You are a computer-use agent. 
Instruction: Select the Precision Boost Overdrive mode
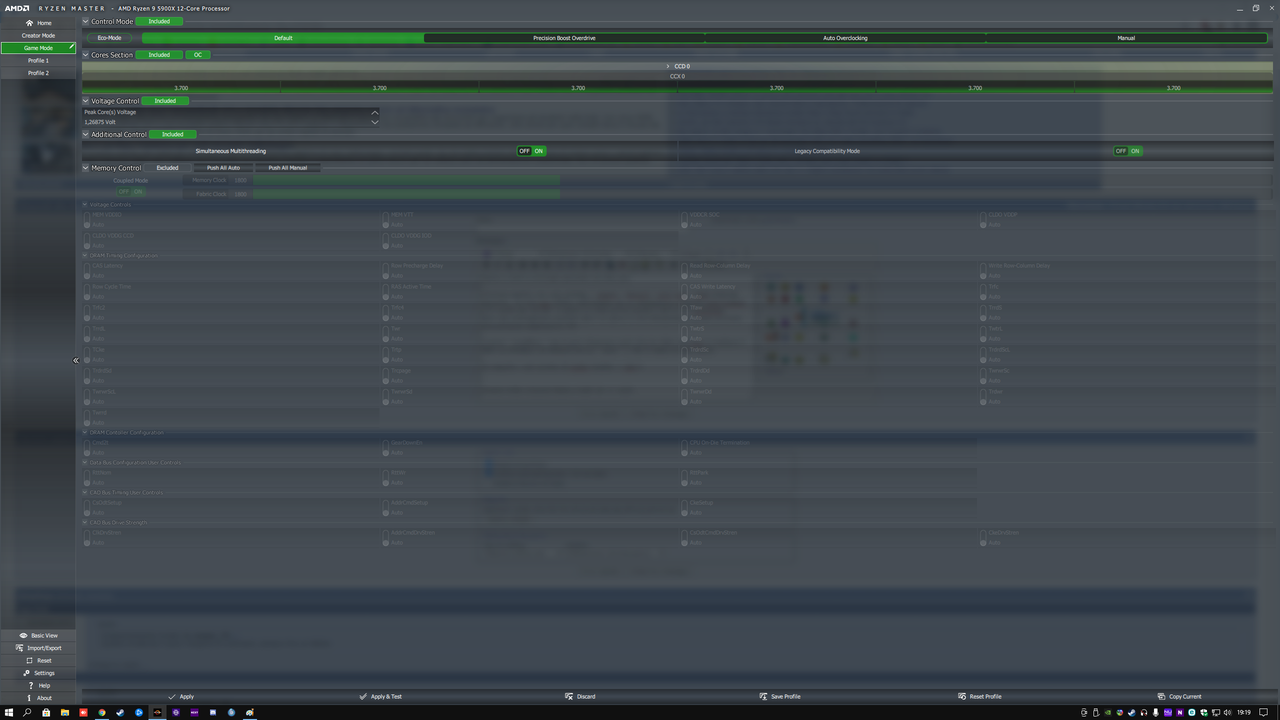pos(563,38)
